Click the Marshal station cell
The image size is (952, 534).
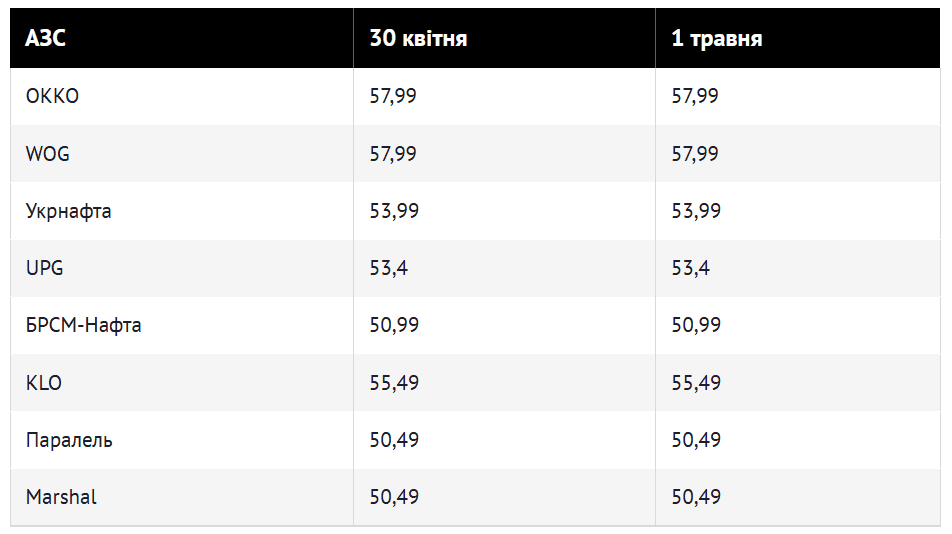click(x=182, y=497)
